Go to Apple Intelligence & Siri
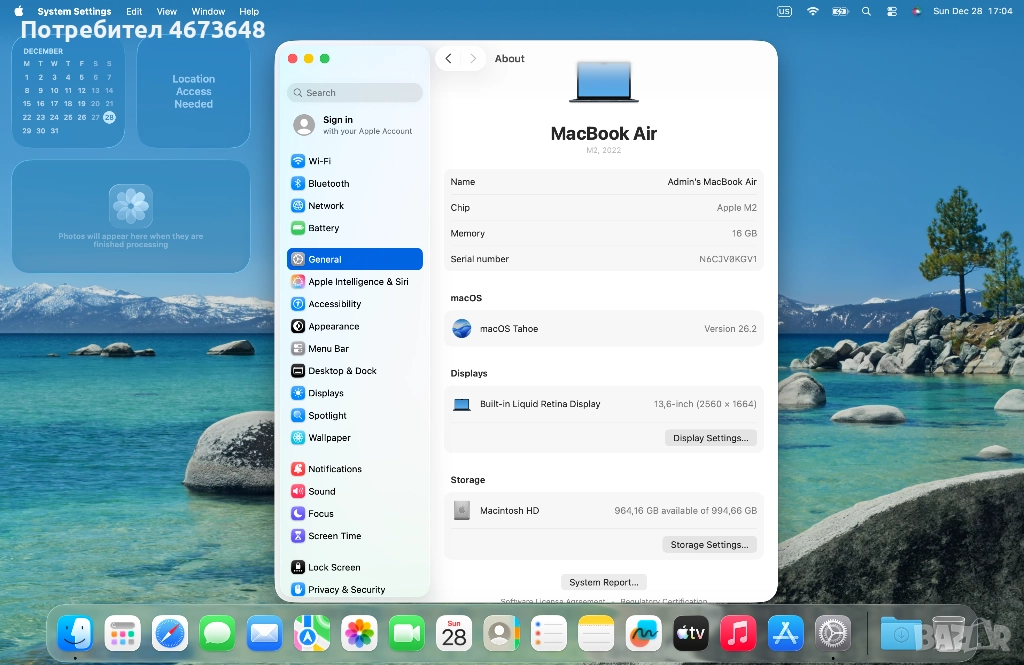The width and height of the screenshot is (1024, 665). pos(357,282)
